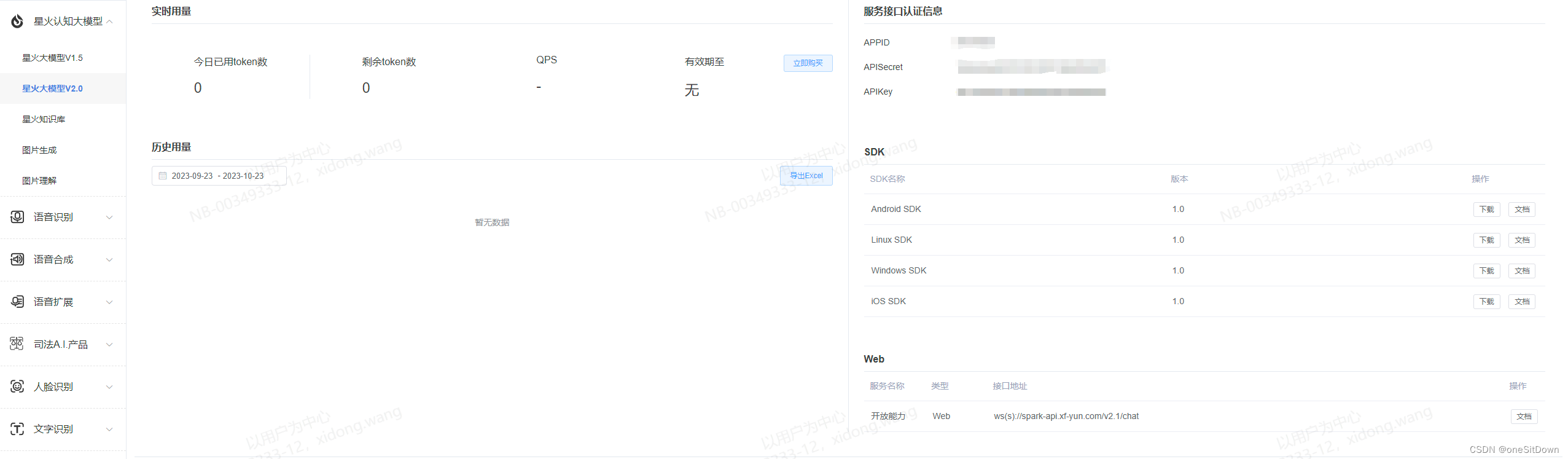Click the 有效期至 label
This screenshot has width=1568, height=459.
click(x=704, y=62)
